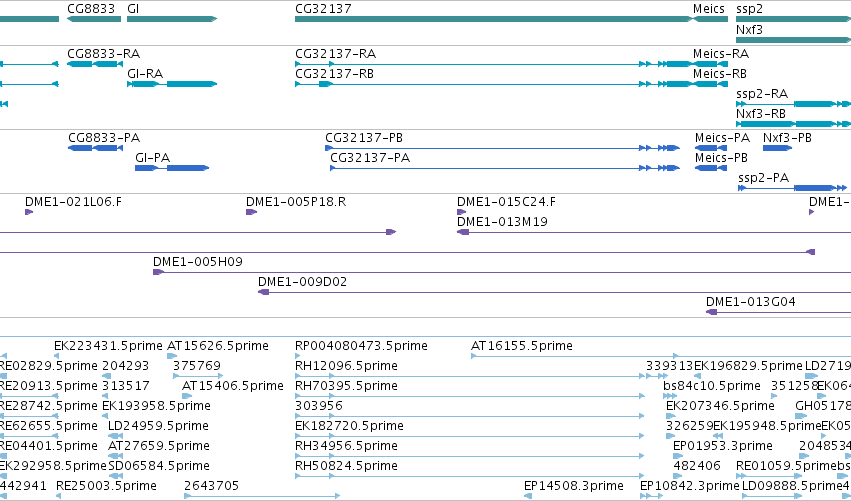This screenshot has width=851, height=501.
Task: Open the EK182720.5prime EST label
Action: [x=349, y=427]
